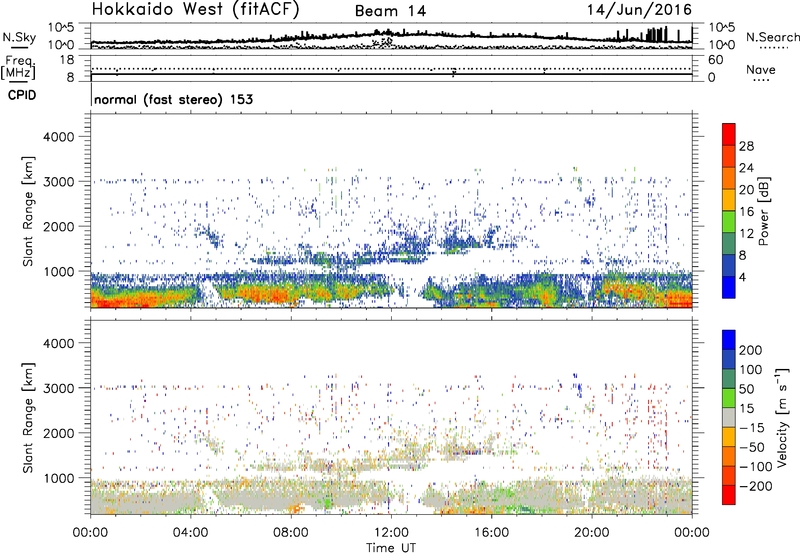Click the 'Nave' legend label
The height and width of the screenshot is (554, 800).
pyautogui.click(x=760, y=69)
